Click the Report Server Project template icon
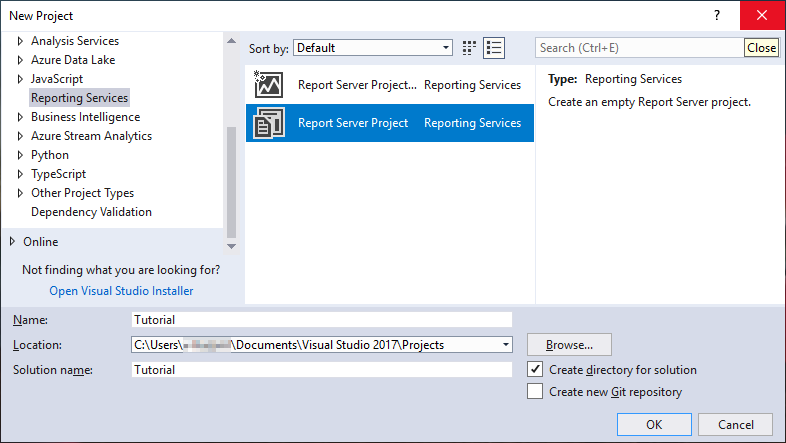This screenshot has height=443, width=786. pyautogui.click(x=269, y=123)
